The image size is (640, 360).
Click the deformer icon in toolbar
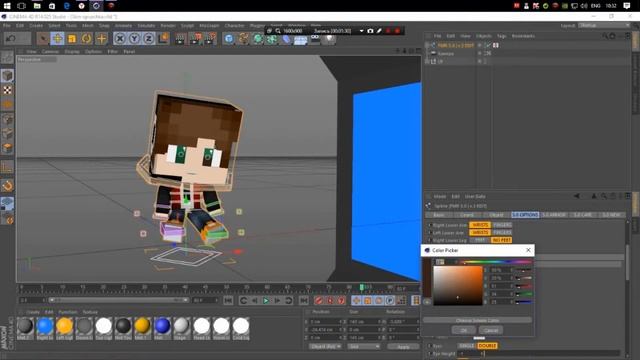pyautogui.click(x=286, y=40)
